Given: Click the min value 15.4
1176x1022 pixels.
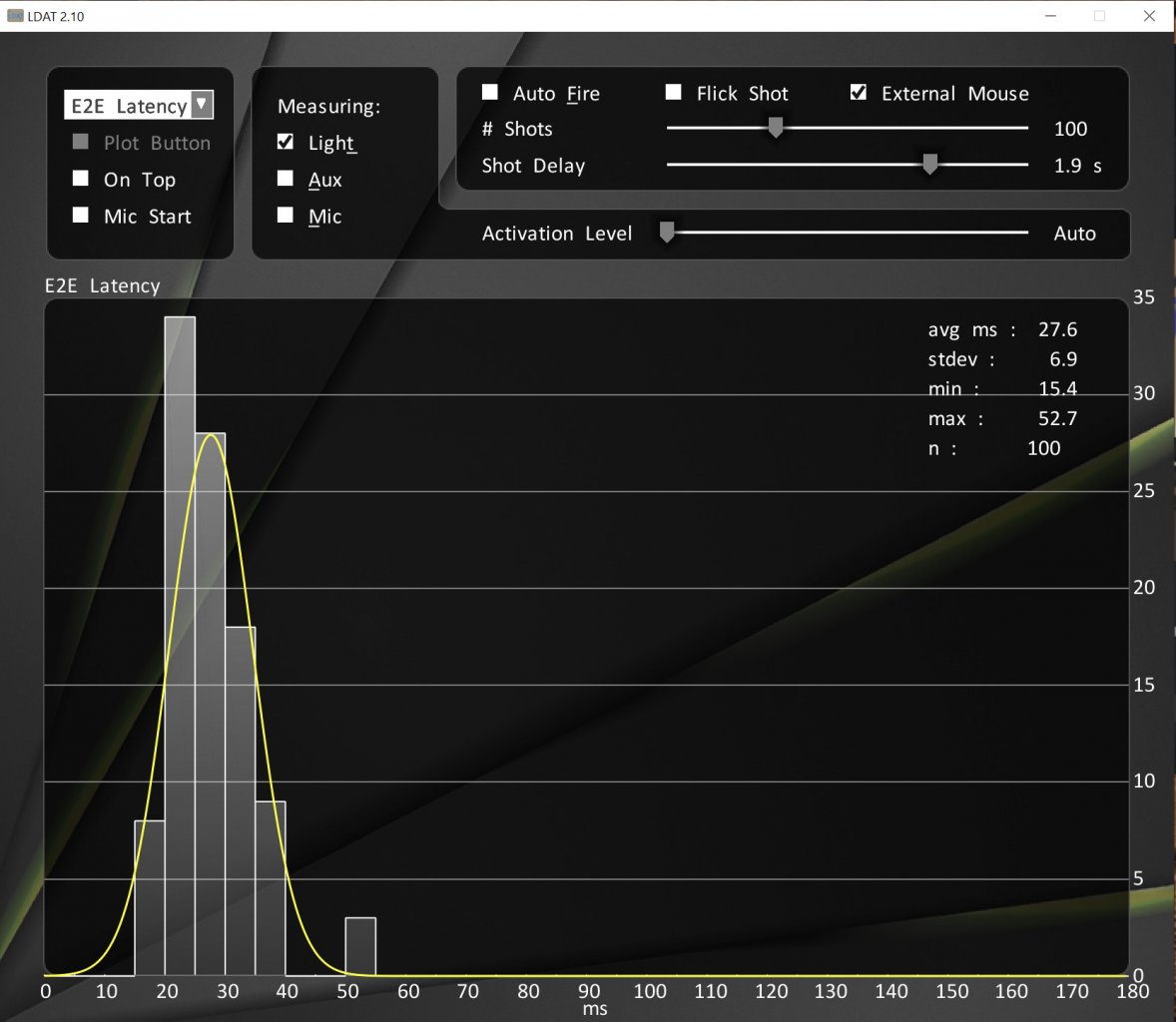Looking at the screenshot, I should [x=1057, y=389].
